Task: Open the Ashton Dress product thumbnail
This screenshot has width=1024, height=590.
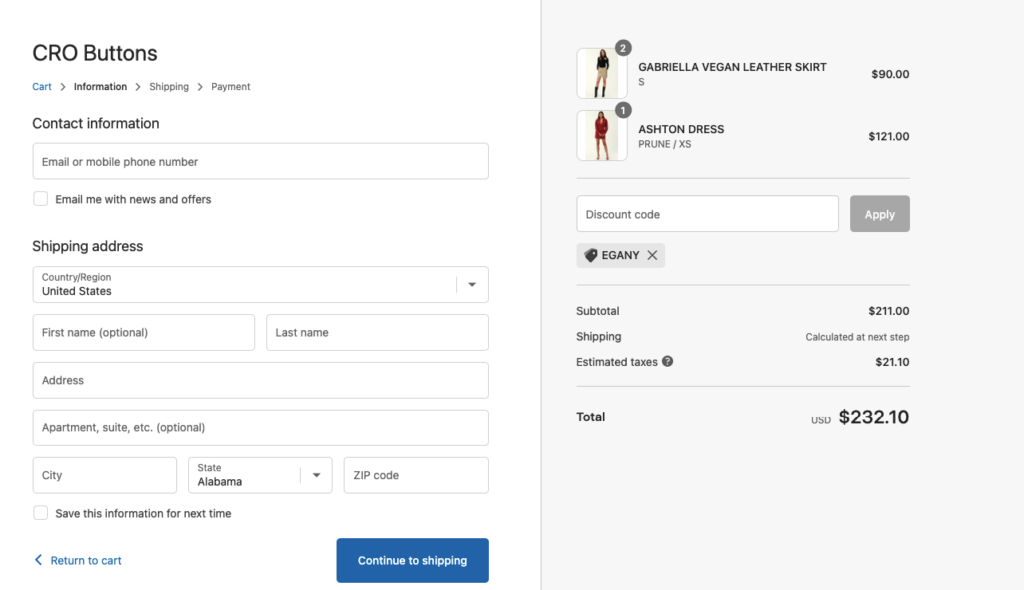Action: point(601,135)
